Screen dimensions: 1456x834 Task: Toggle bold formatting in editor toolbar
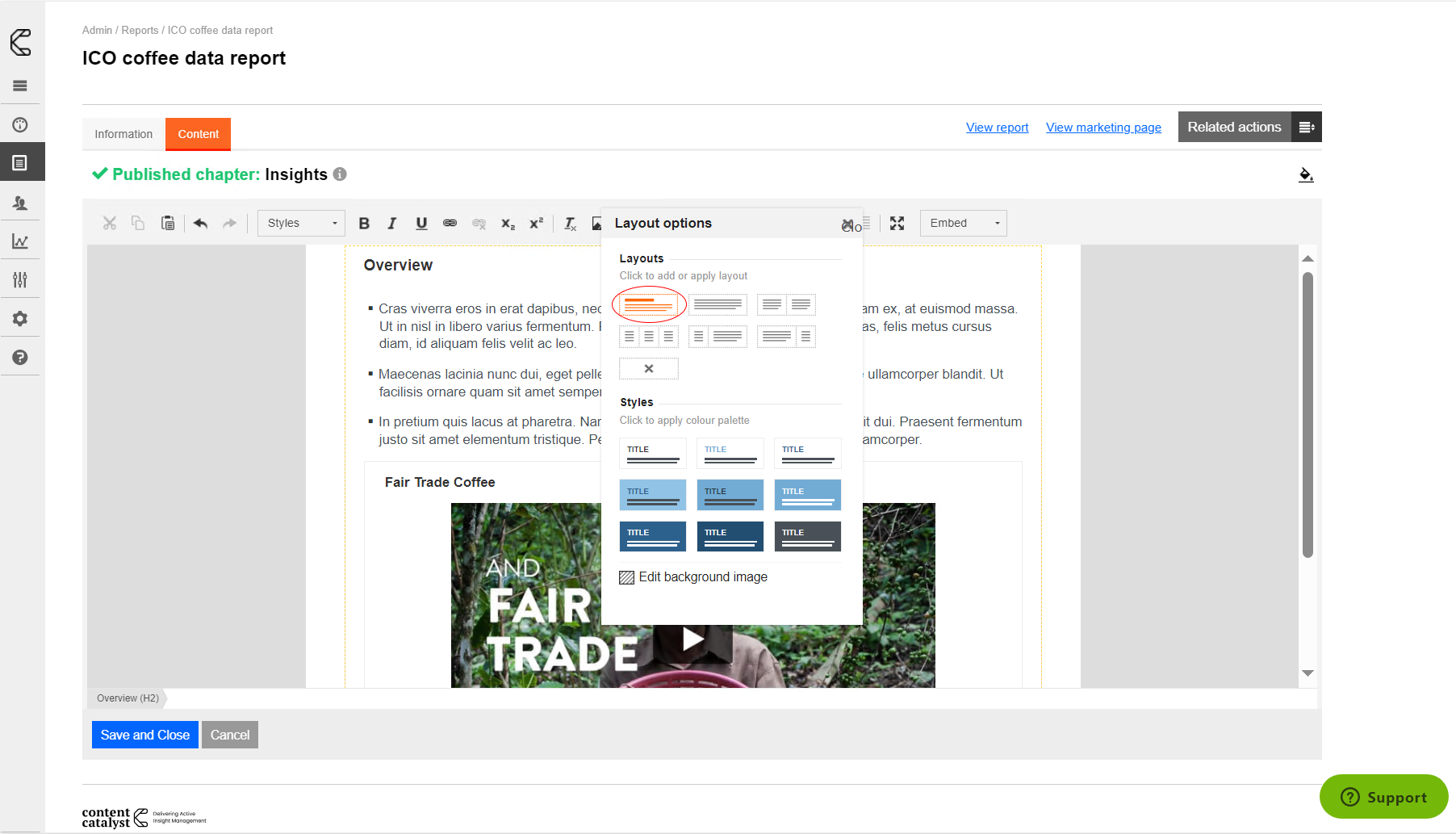pyautogui.click(x=364, y=224)
